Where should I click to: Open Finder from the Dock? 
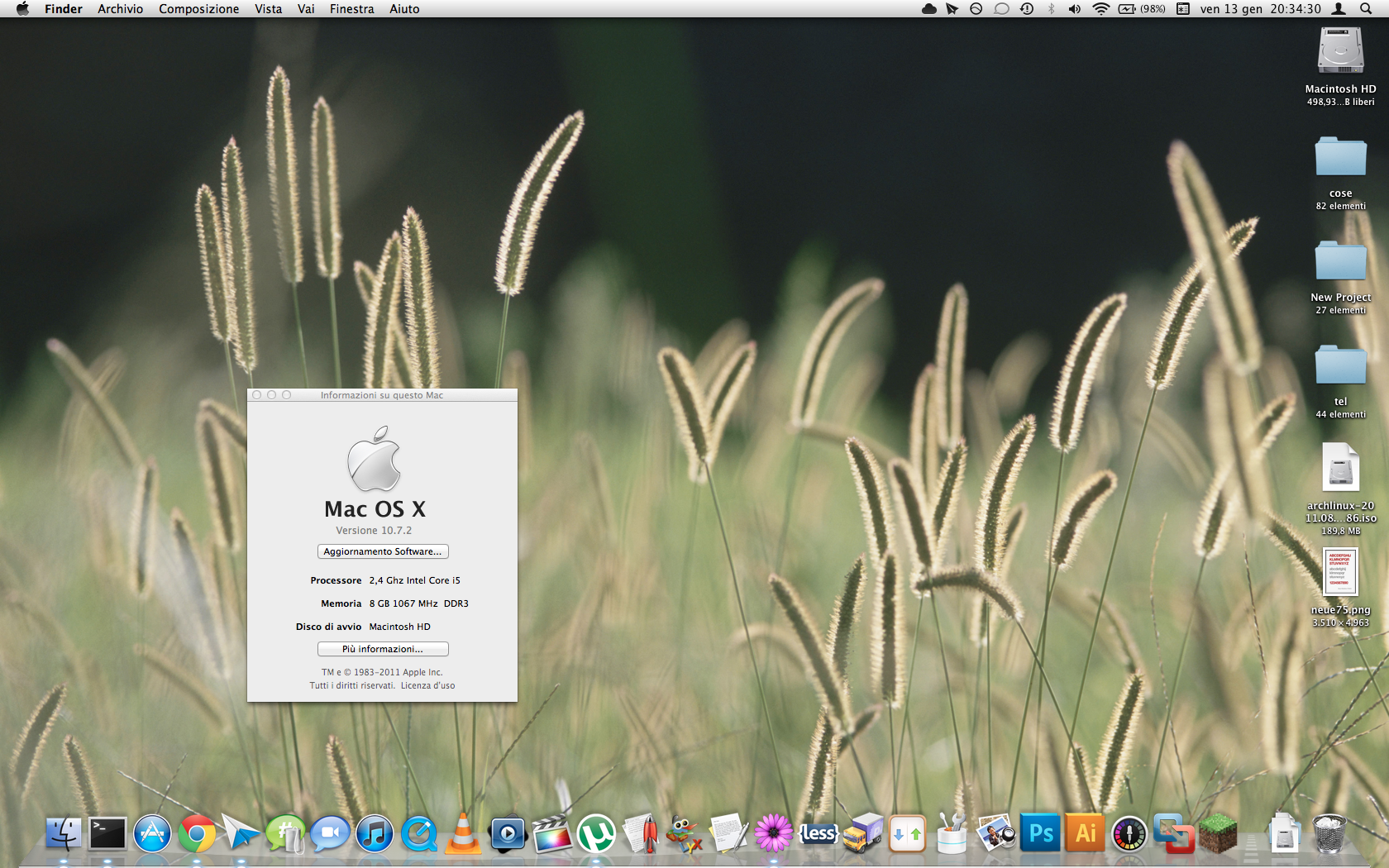(63, 833)
